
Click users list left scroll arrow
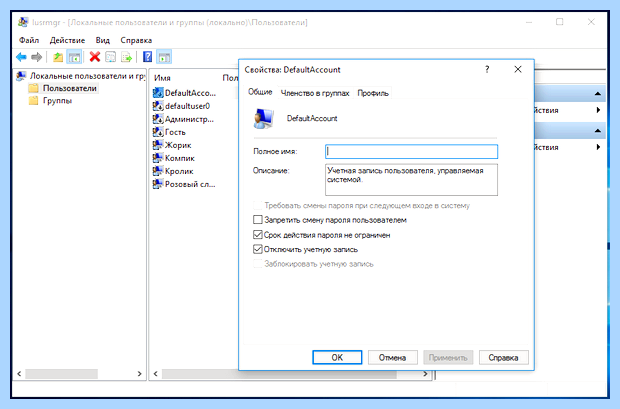155,374
